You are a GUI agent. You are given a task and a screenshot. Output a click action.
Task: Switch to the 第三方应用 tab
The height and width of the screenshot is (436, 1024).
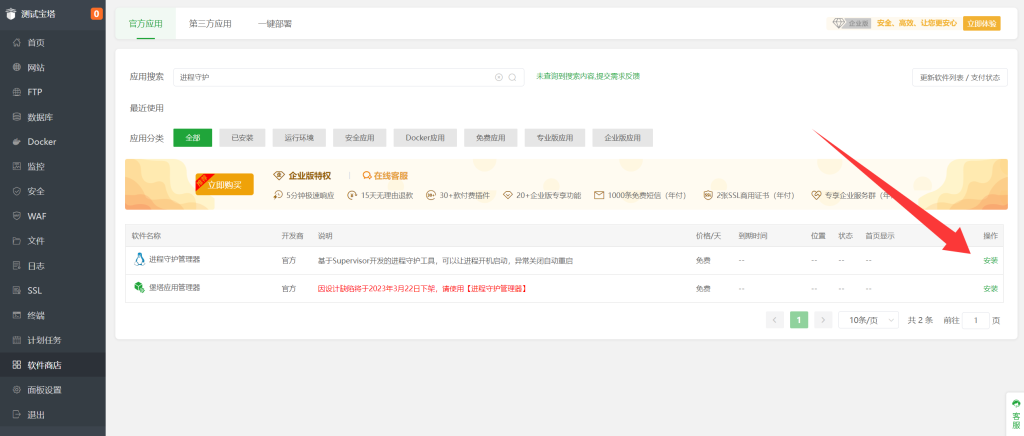(x=210, y=23)
